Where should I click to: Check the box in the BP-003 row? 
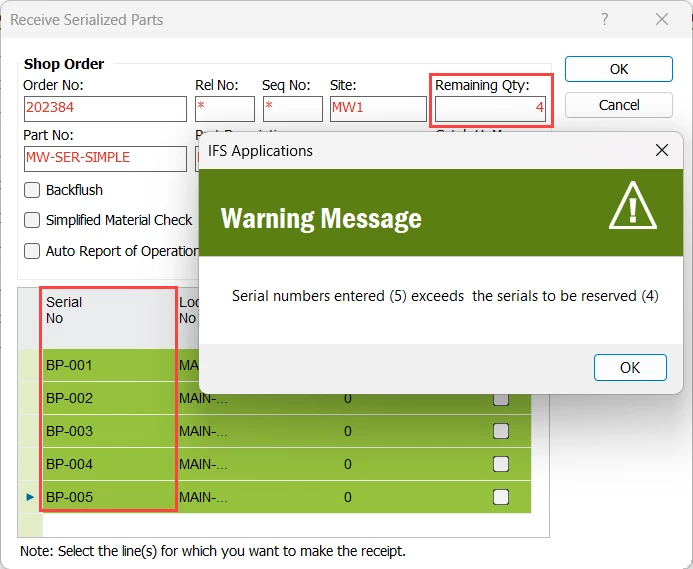501,431
